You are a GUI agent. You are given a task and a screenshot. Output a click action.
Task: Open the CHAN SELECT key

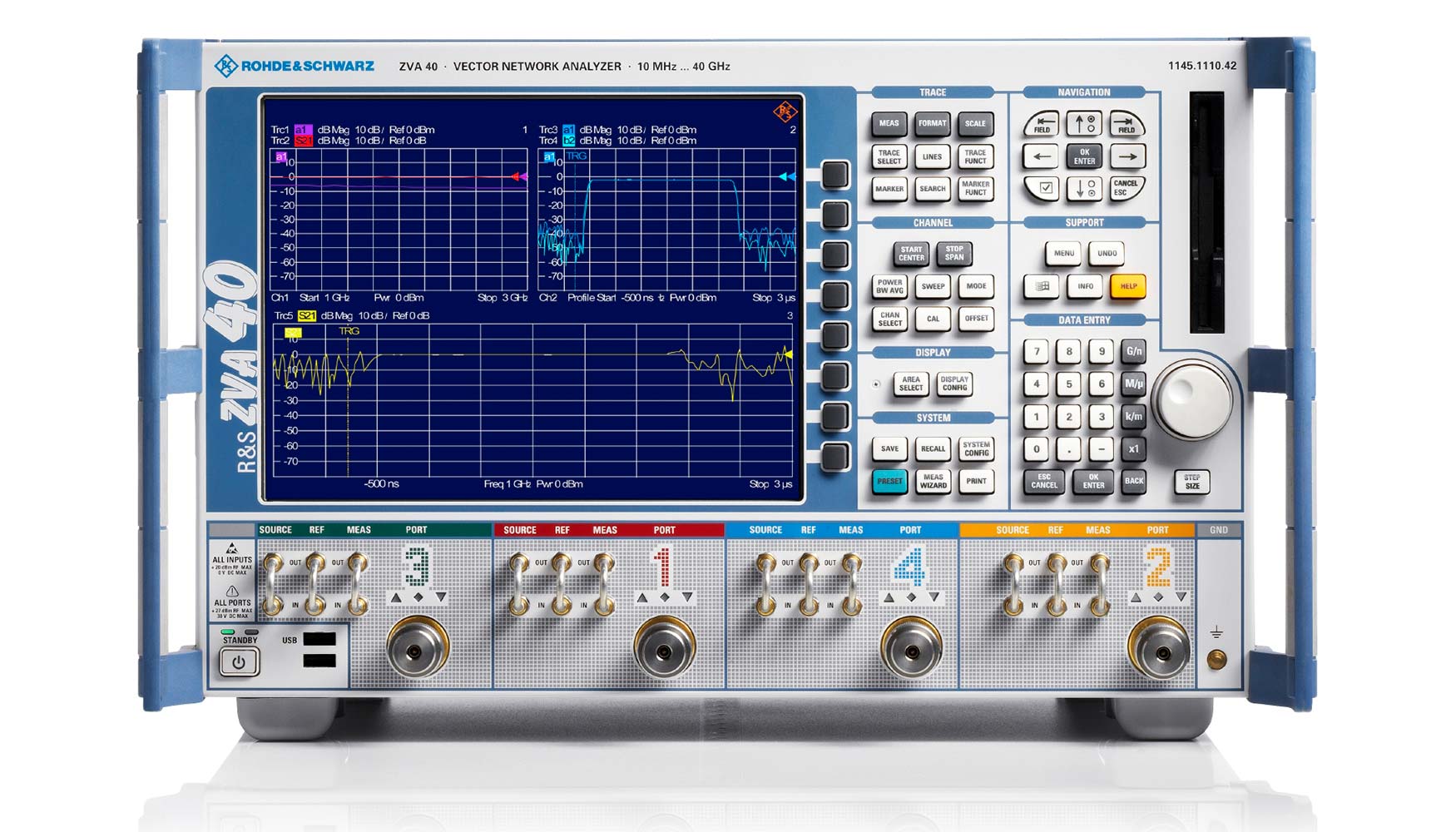coord(889,318)
